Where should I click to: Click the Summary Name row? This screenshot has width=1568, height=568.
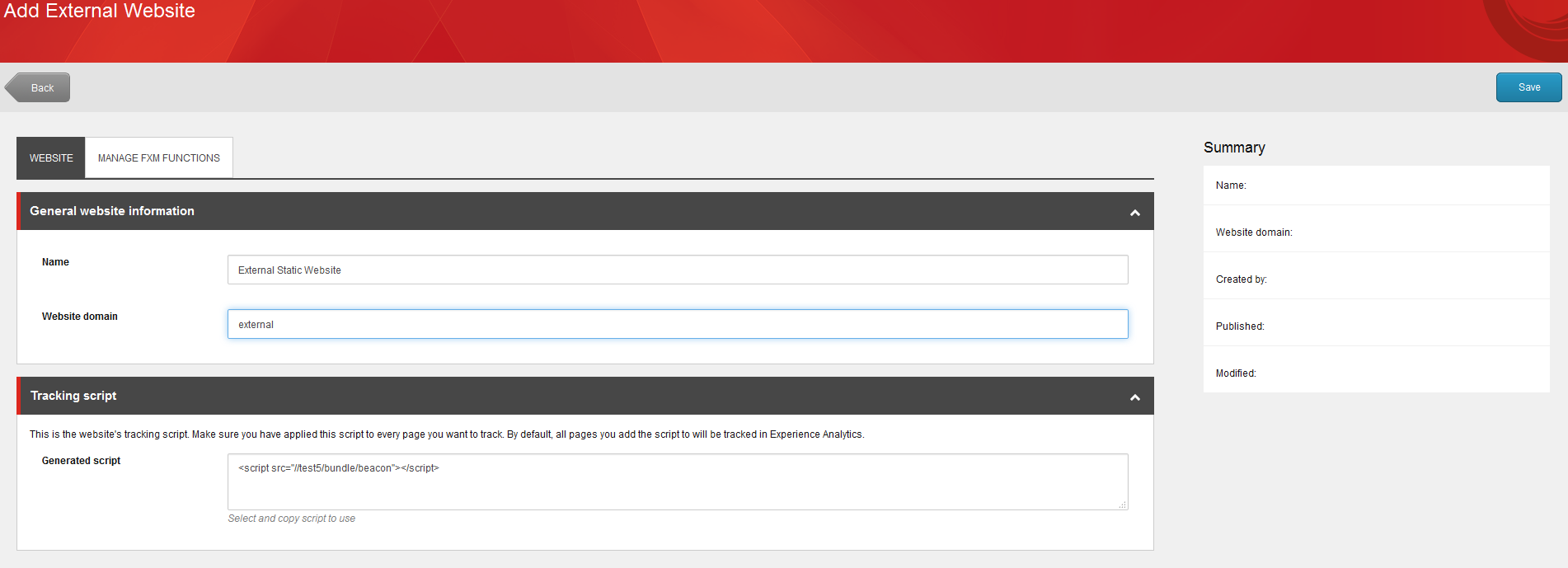coord(1375,185)
